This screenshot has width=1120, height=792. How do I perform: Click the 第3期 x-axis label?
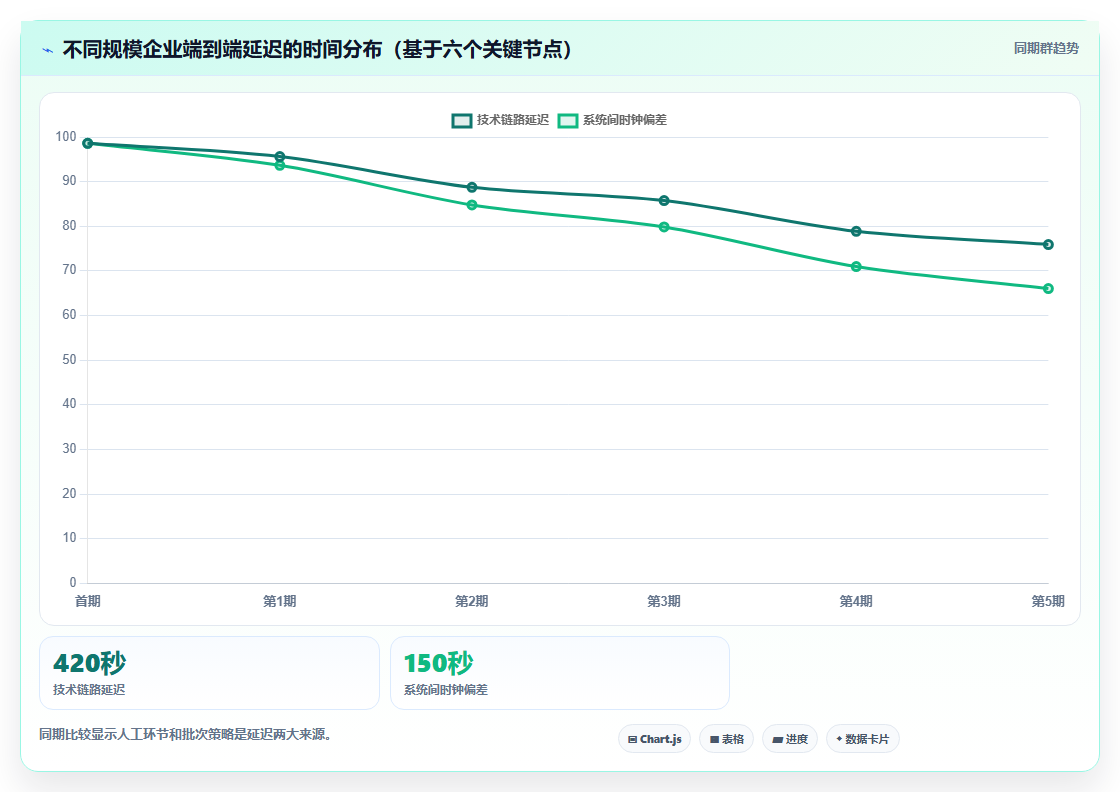coord(664,601)
